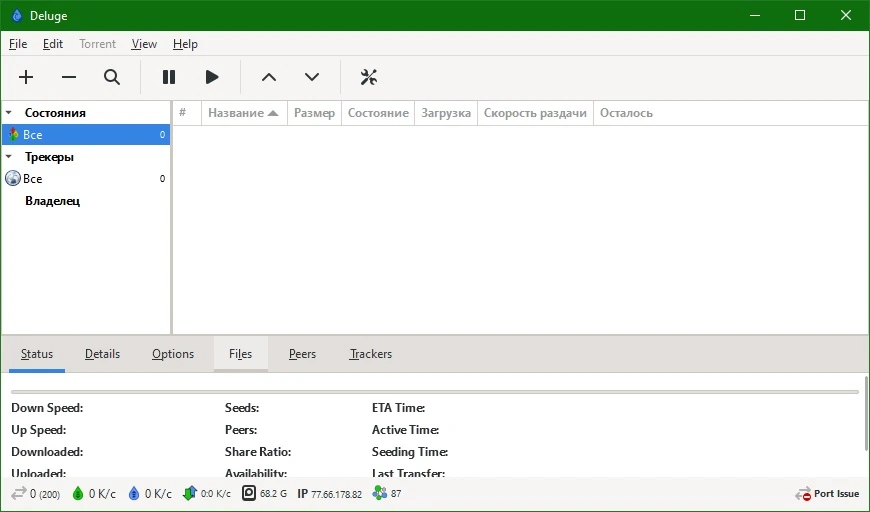Click the Seeding Time: label
Viewport: 870px width, 512px height.
[410, 452]
